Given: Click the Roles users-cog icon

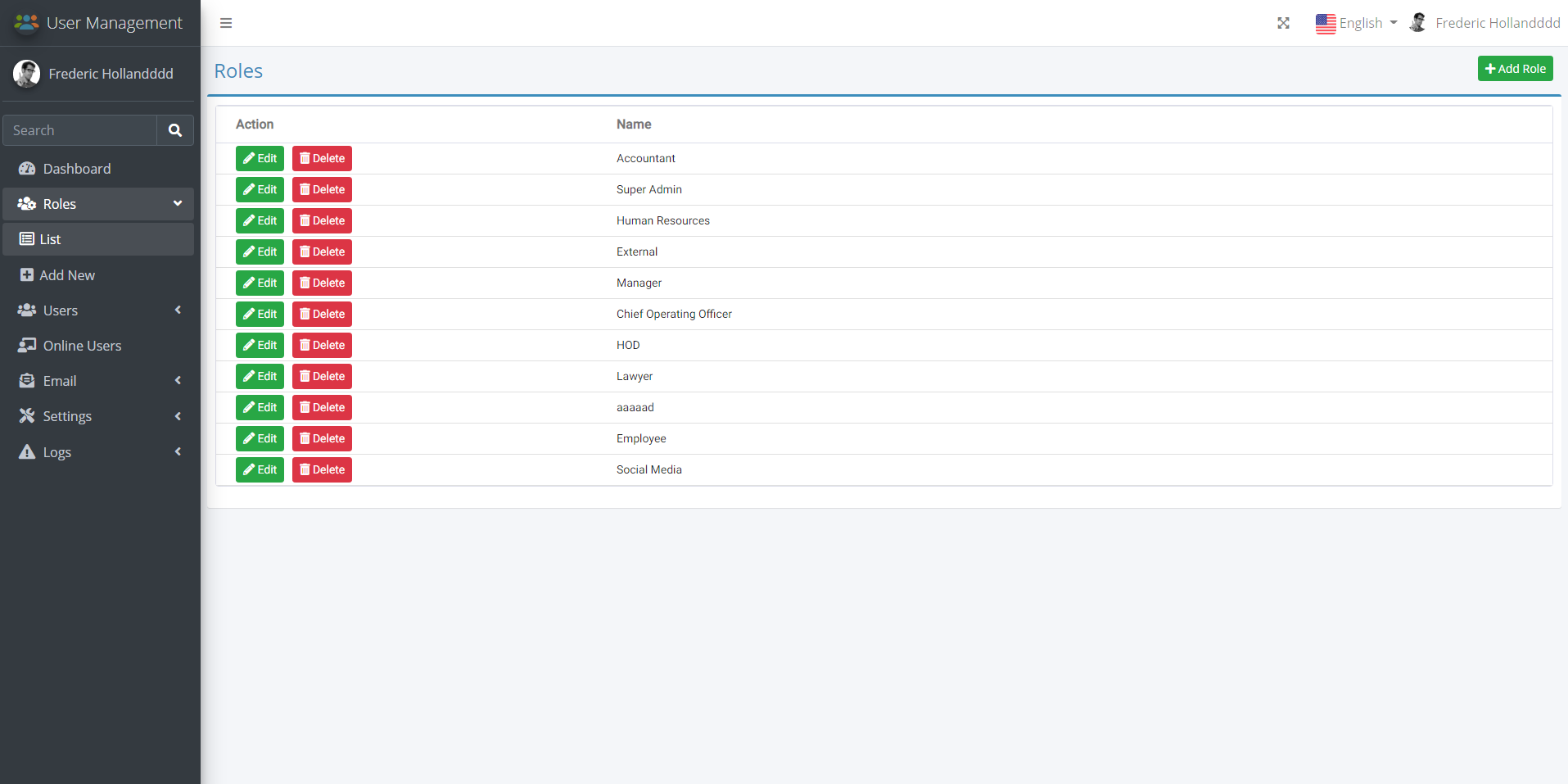Looking at the screenshot, I should pyautogui.click(x=27, y=204).
